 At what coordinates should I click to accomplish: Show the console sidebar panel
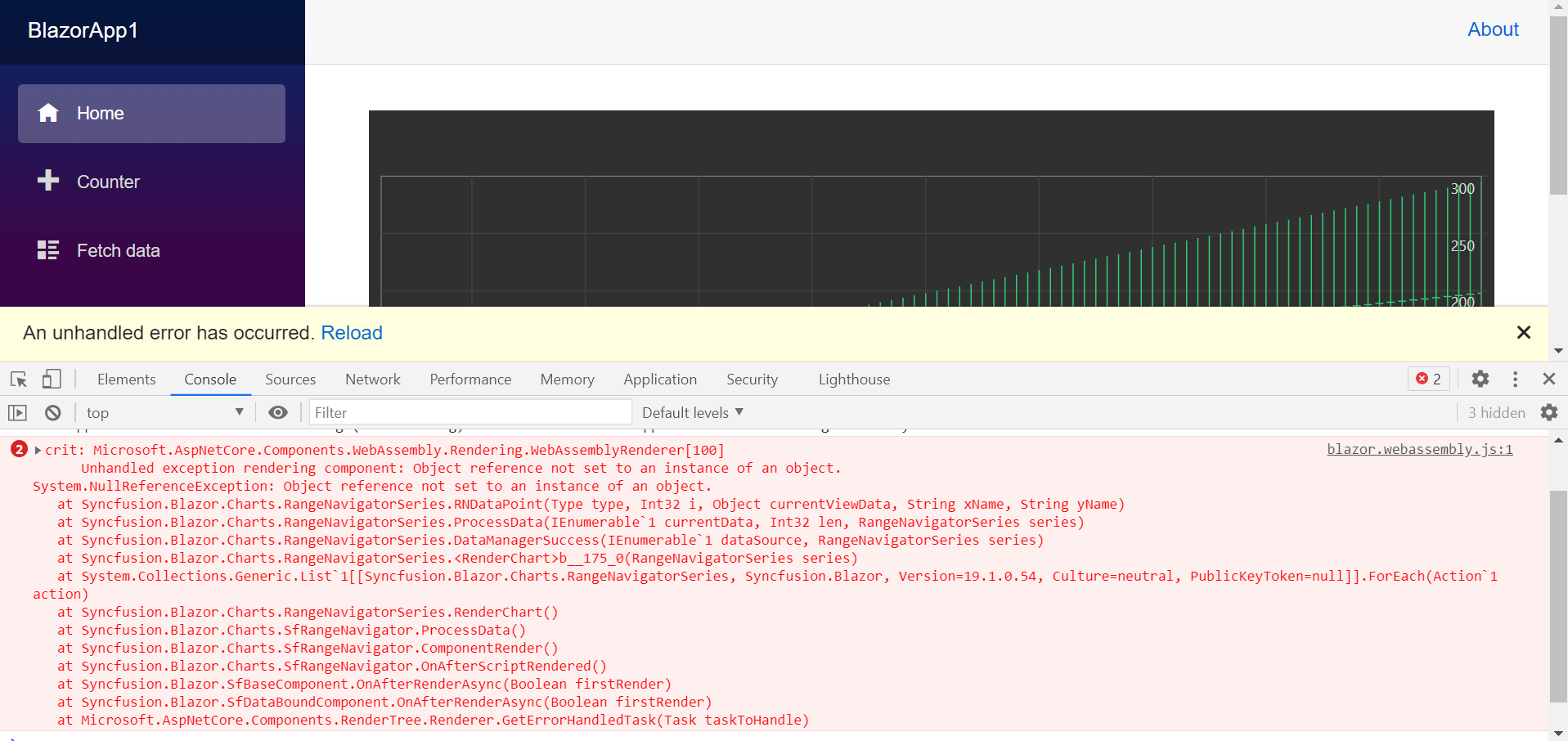(18, 413)
